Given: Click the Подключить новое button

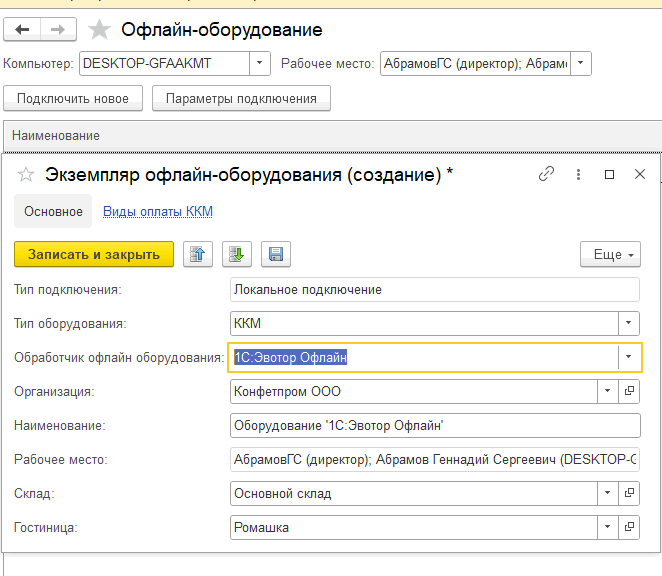Looking at the screenshot, I should pyautogui.click(x=73, y=98).
